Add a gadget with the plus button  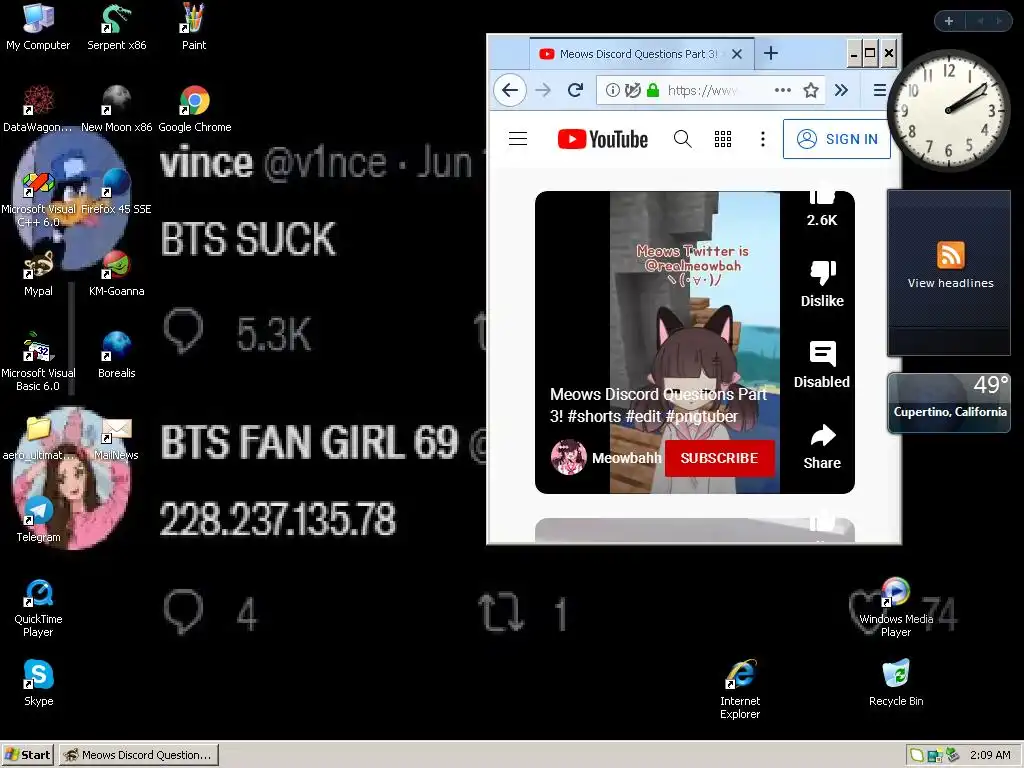[949, 21]
